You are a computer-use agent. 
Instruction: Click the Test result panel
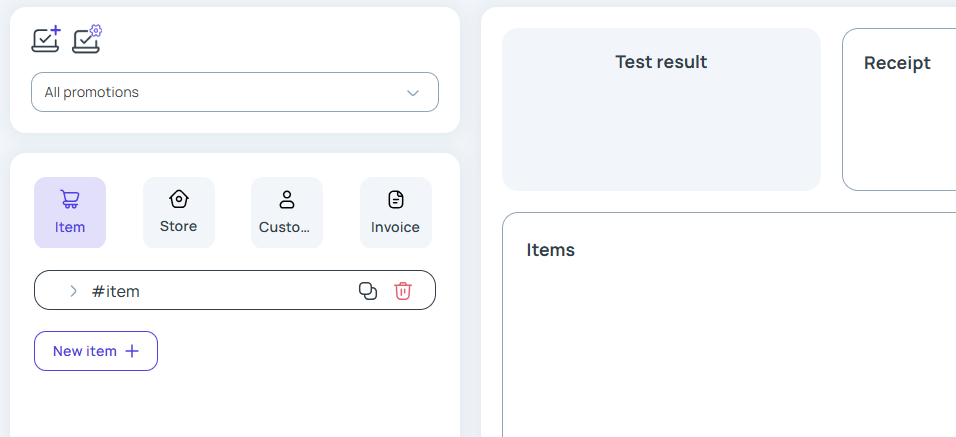[x=661, y=109]
